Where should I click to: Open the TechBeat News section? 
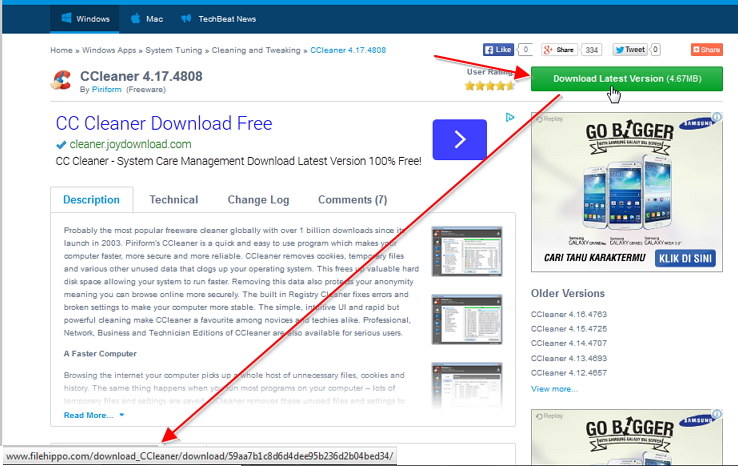tap(219, 19)
